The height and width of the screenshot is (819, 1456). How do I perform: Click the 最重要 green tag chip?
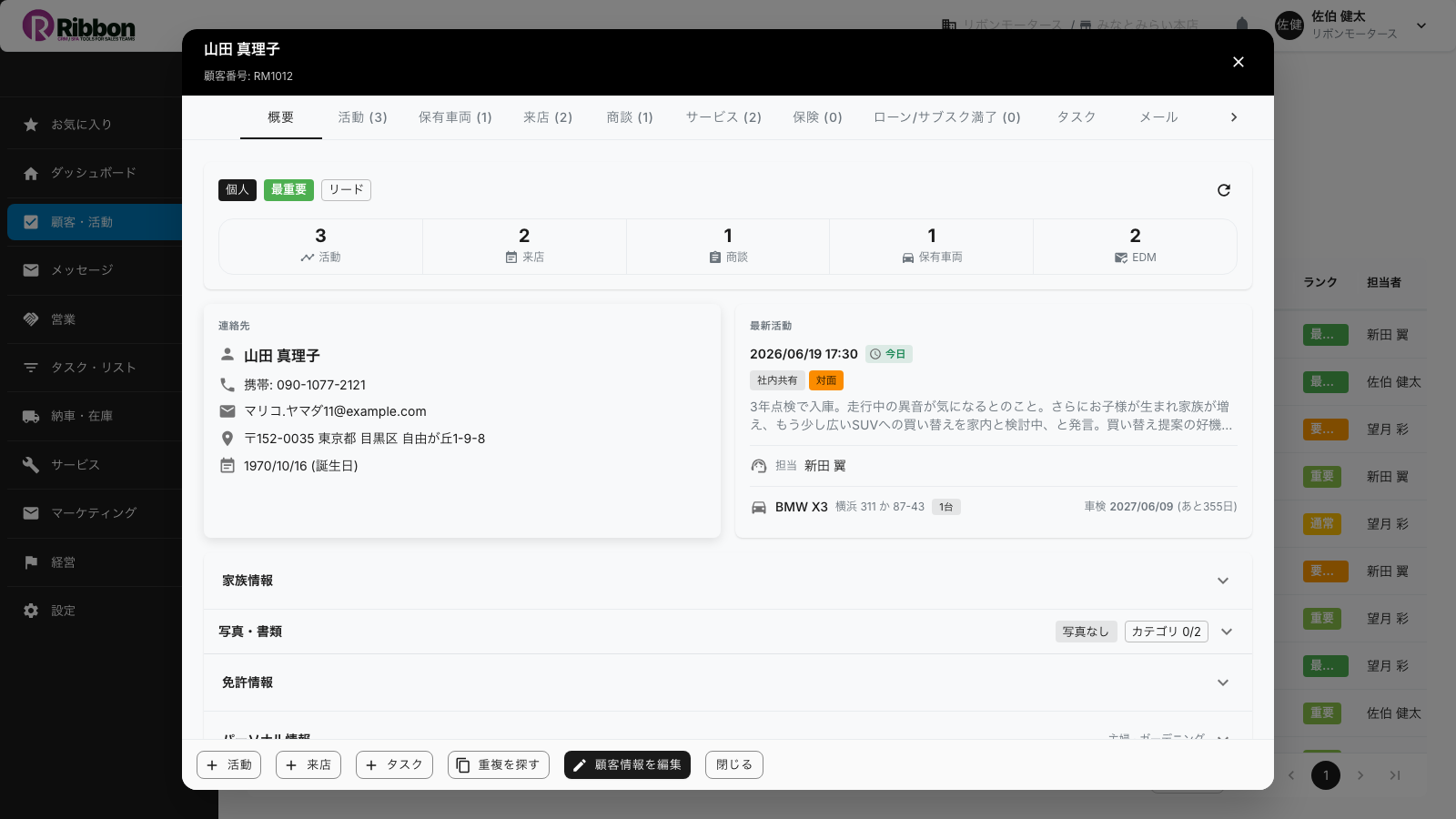[288, 190]
